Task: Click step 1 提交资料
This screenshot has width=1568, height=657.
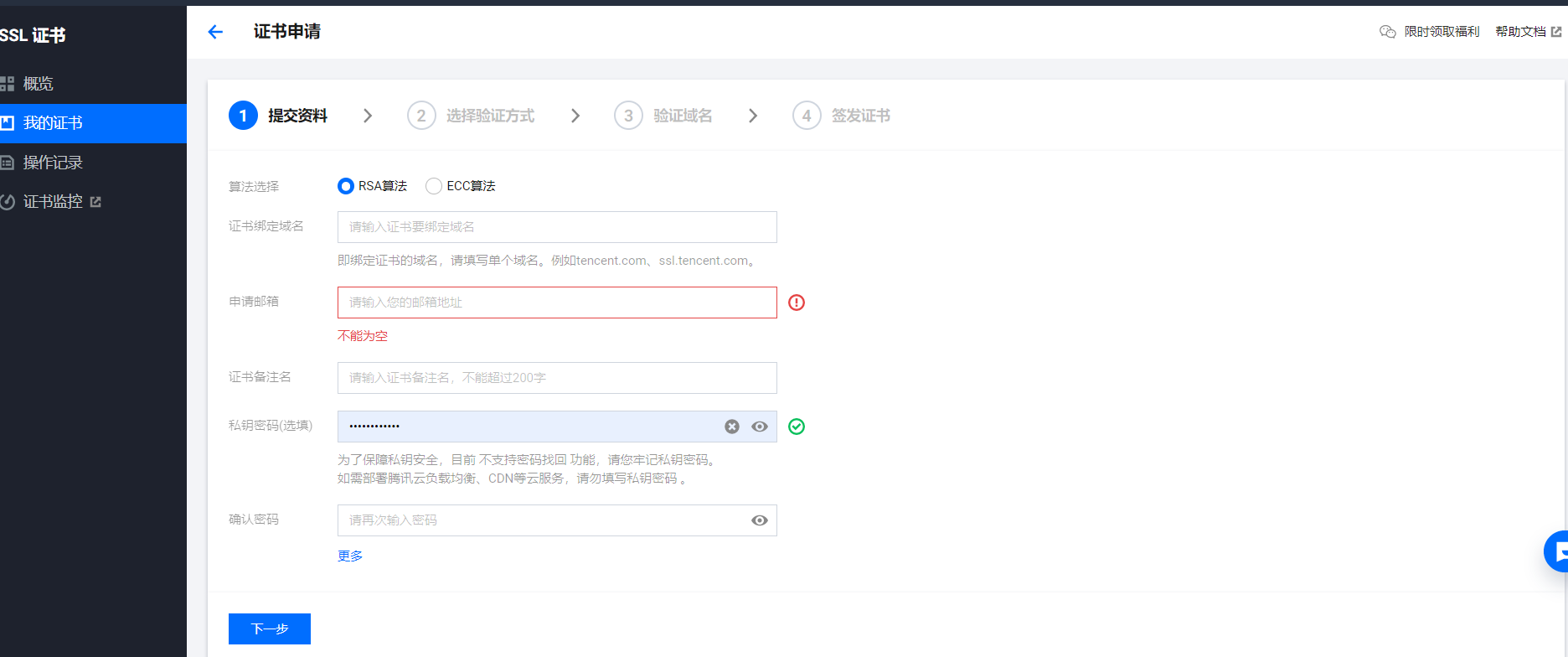Action: 278,116
